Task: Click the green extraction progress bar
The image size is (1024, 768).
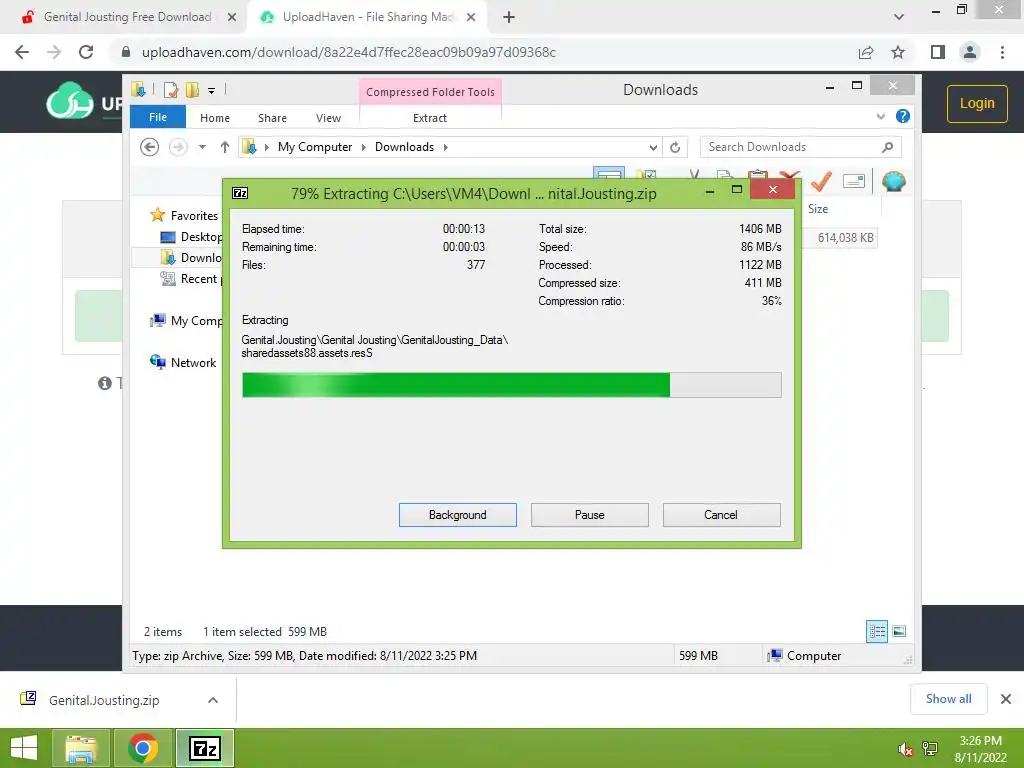Action: [x=511, y=385]
